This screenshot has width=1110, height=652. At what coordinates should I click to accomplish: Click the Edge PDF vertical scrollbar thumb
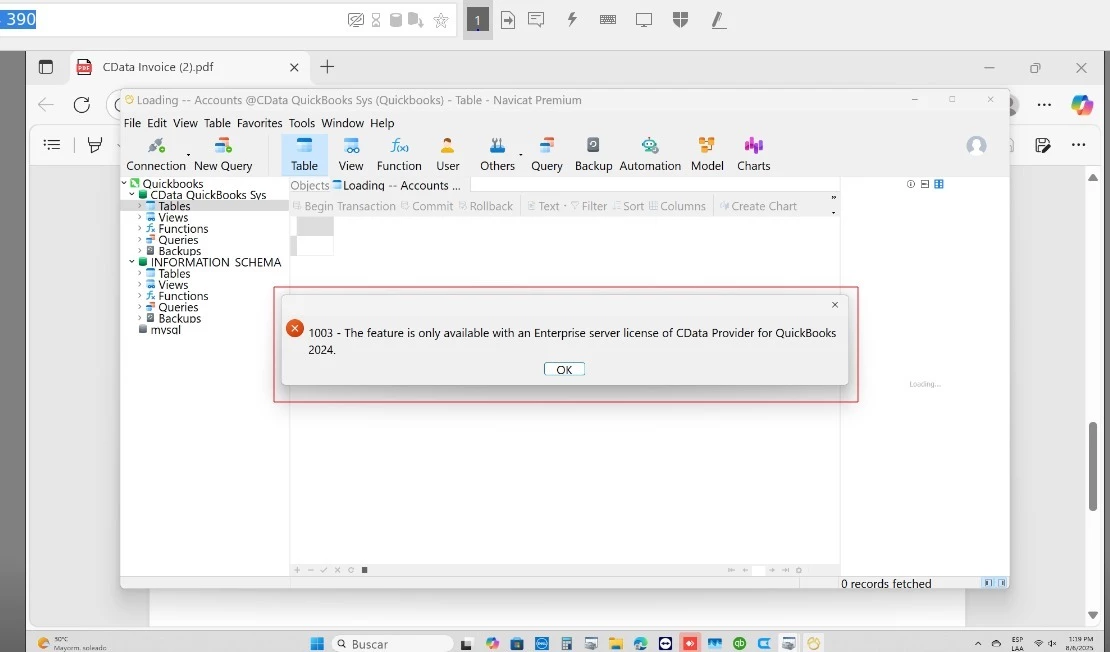1093,466
